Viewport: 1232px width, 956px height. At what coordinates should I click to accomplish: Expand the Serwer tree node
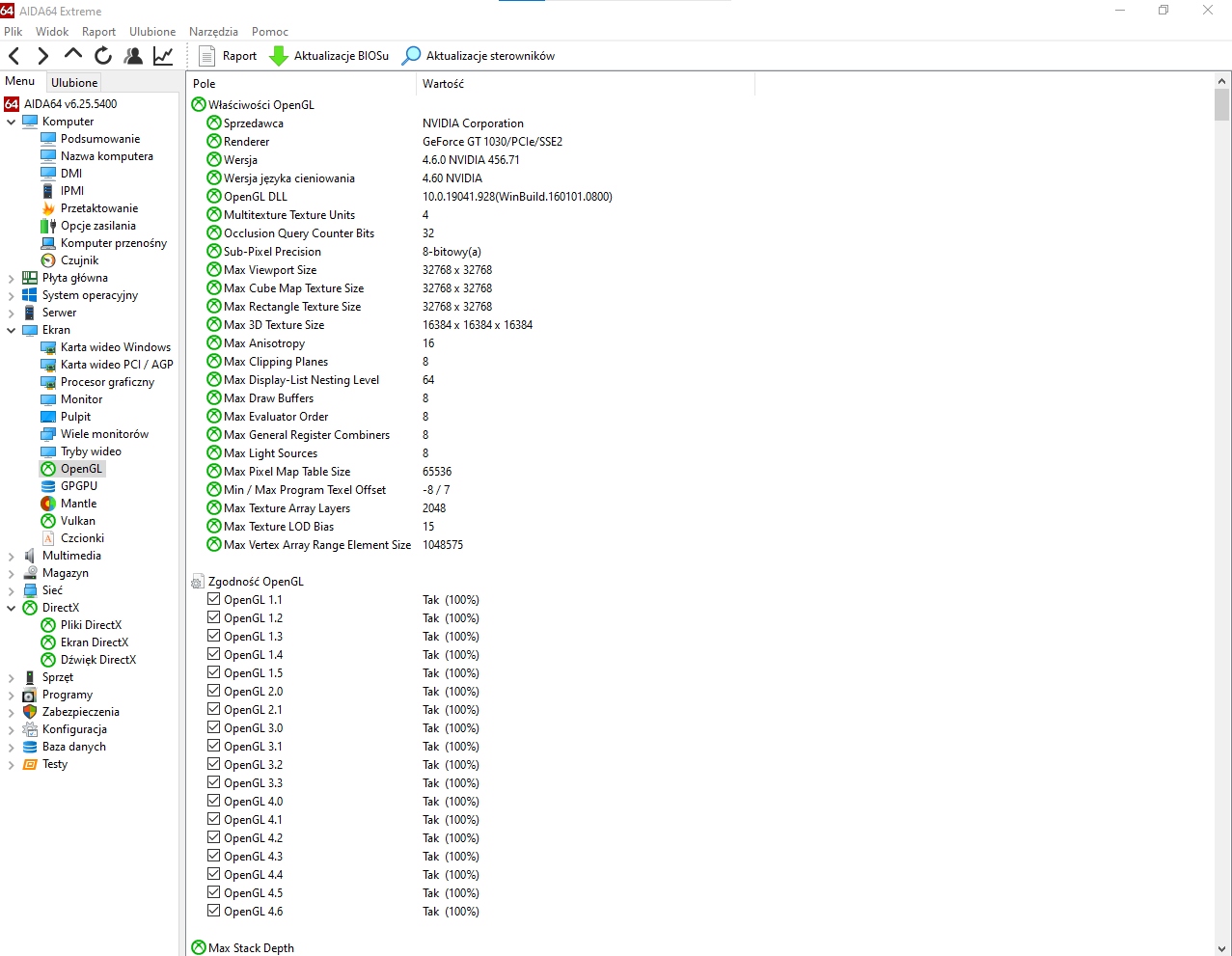[12, 313]
